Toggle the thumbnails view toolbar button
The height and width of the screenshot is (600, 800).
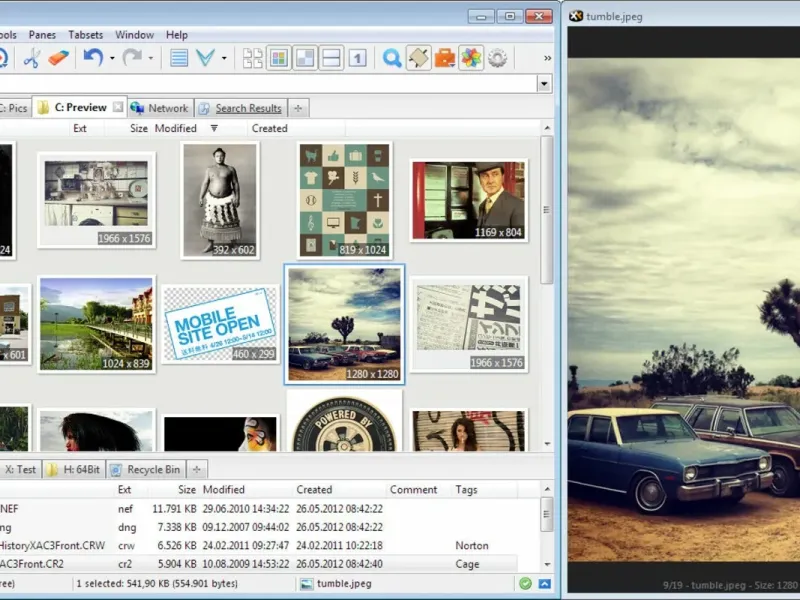279,58
